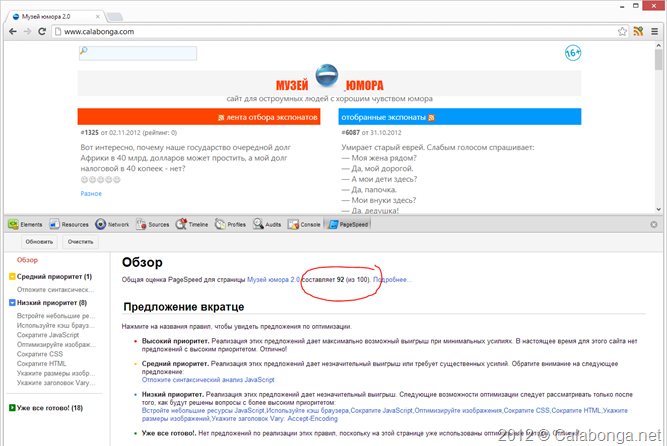Select Укажите размеры изобр... sidebar rule
This screenshot has width=667, height=446.
[x=56, y=373]
